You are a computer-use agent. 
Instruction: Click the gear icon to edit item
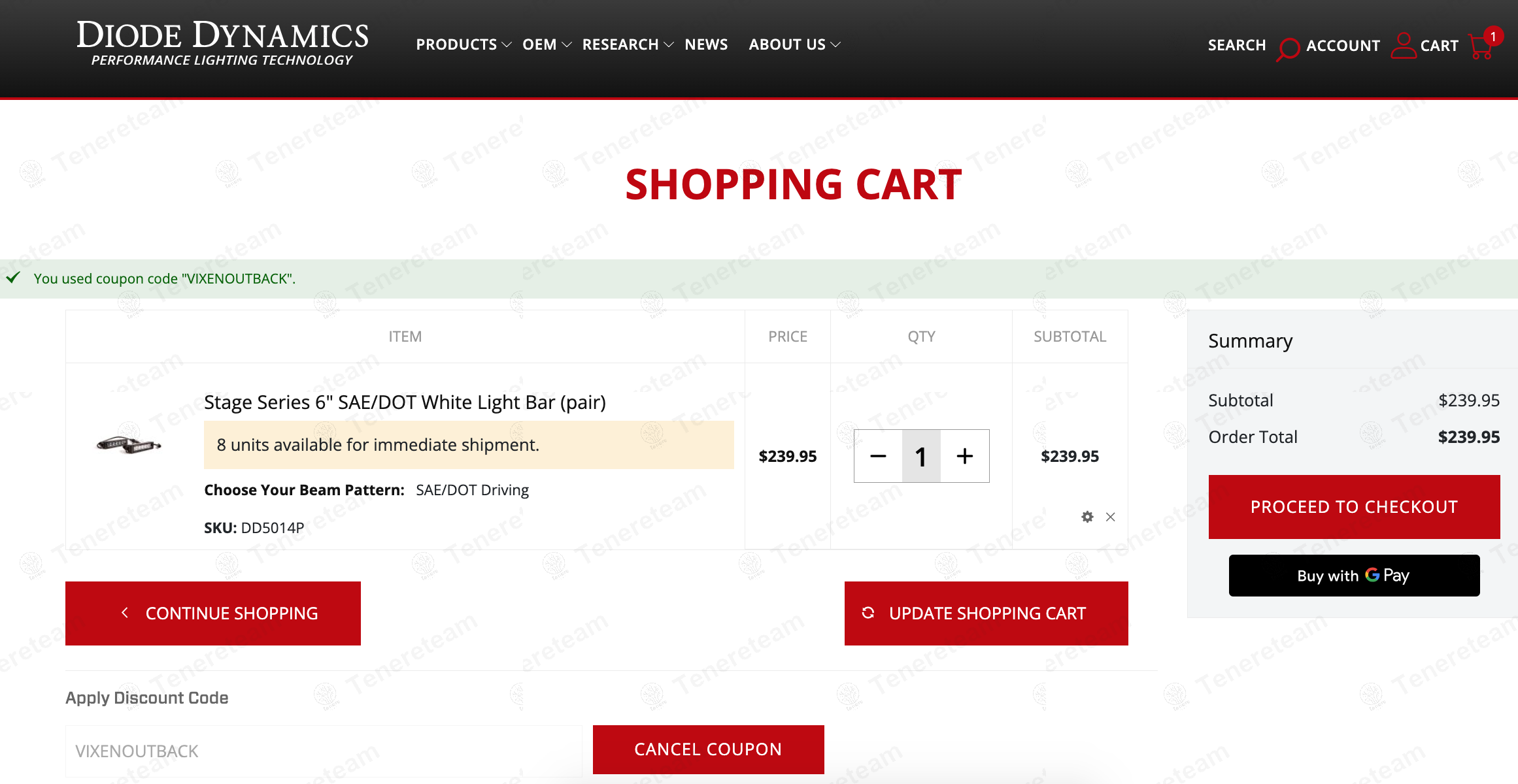(1087, 517)
